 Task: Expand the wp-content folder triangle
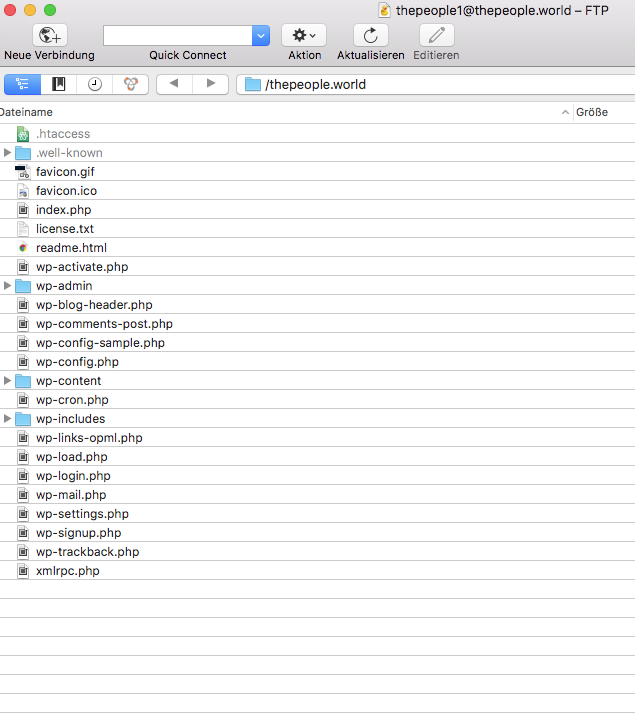[x=8, y=381]
